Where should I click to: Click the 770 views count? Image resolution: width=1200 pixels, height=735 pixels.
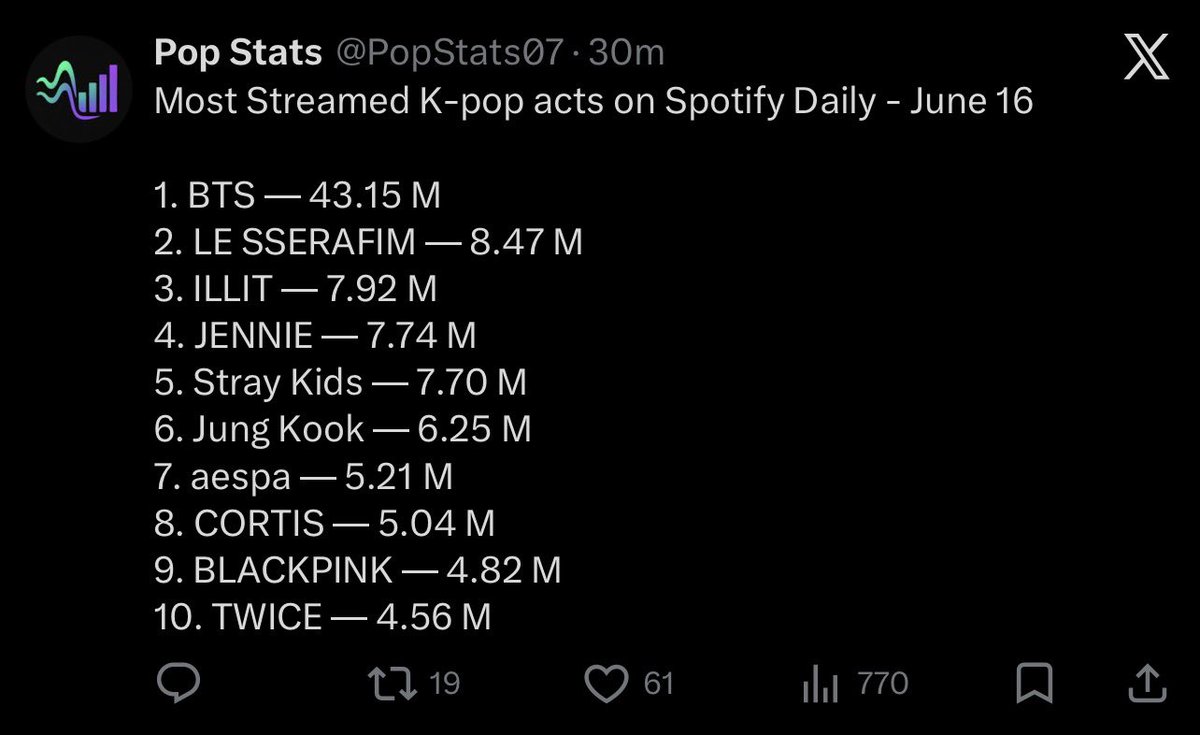click(883, 684)
